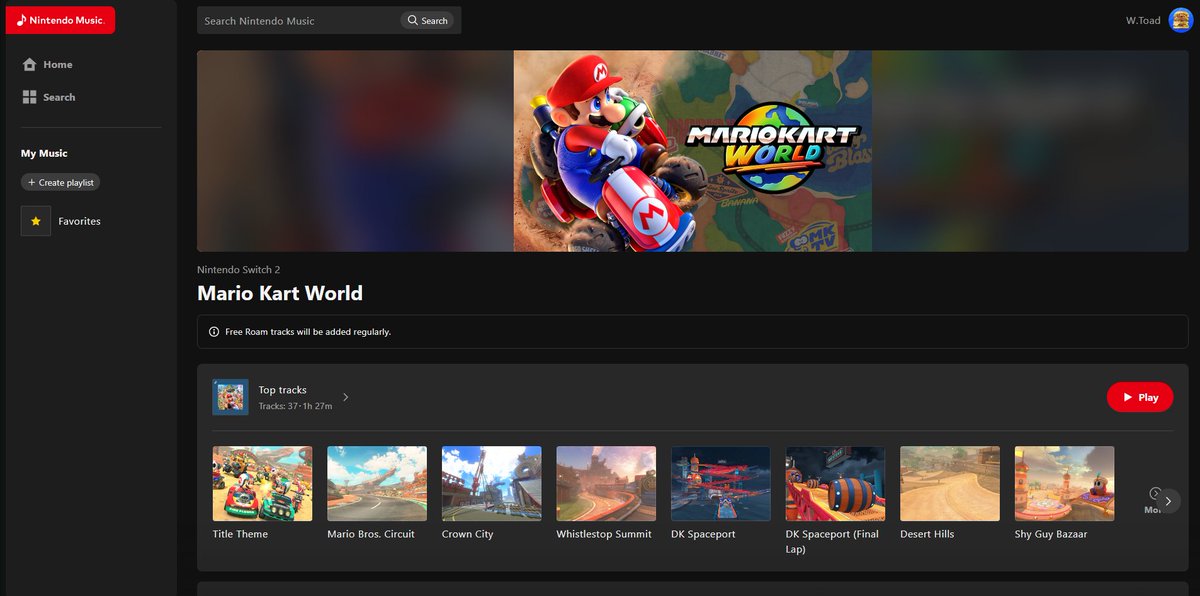This screenshot has width=1200, height=596.
Task: Click the Search button in the top bar
Action: click(x=427, y=20)
